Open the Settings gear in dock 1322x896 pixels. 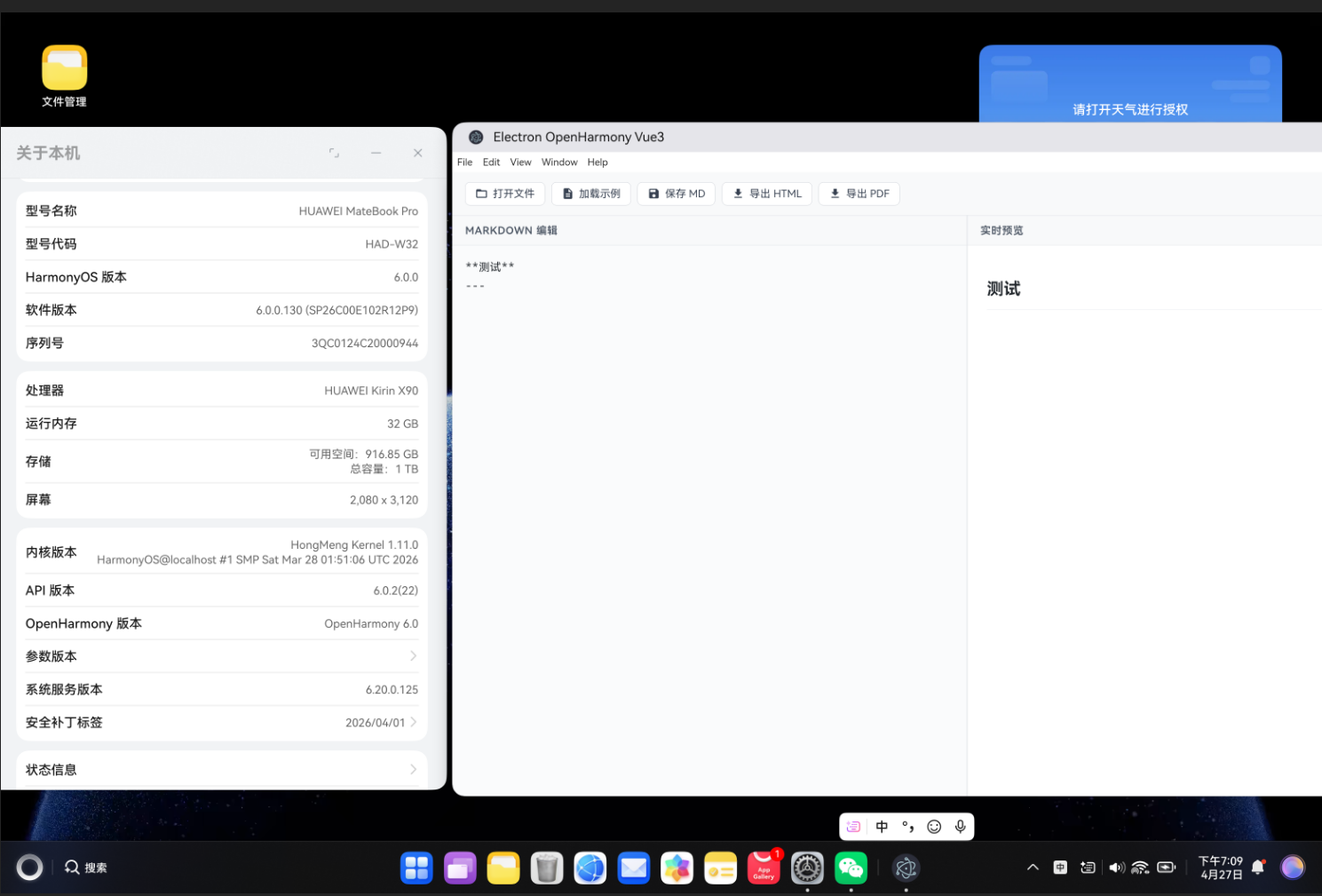point(808,868)
